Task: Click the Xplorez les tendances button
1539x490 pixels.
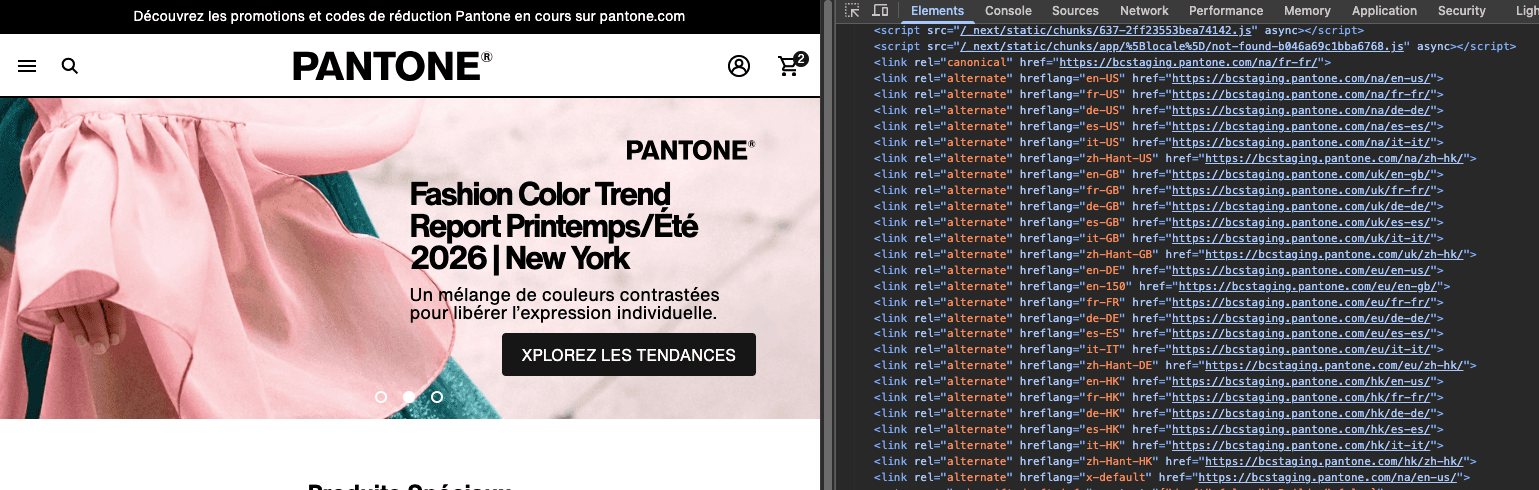Action: pyautogui.click(x=628, y=355)
